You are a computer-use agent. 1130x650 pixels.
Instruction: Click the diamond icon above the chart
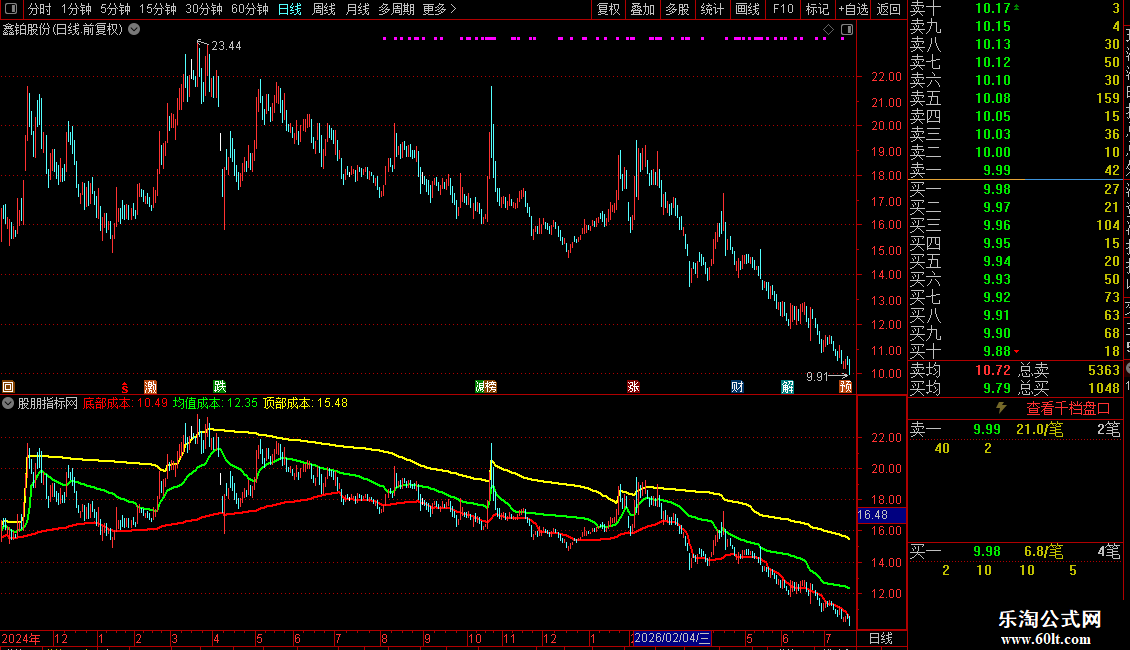(828, 30)
